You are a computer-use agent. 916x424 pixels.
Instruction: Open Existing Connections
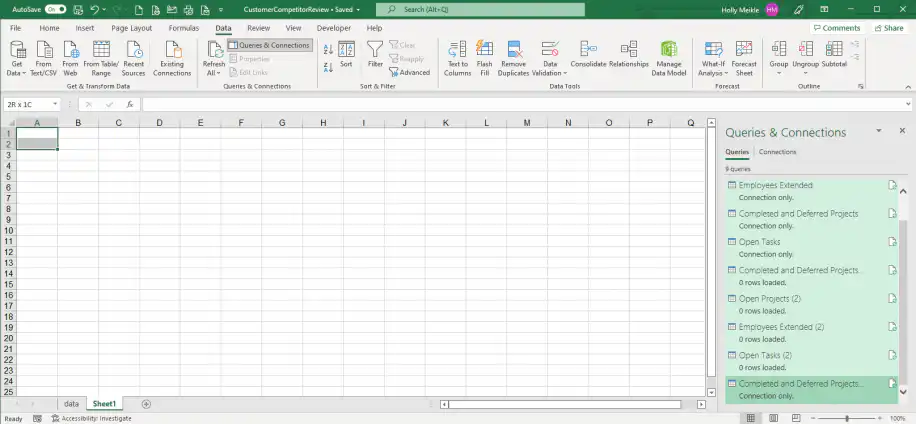click(x=172, y=59)
